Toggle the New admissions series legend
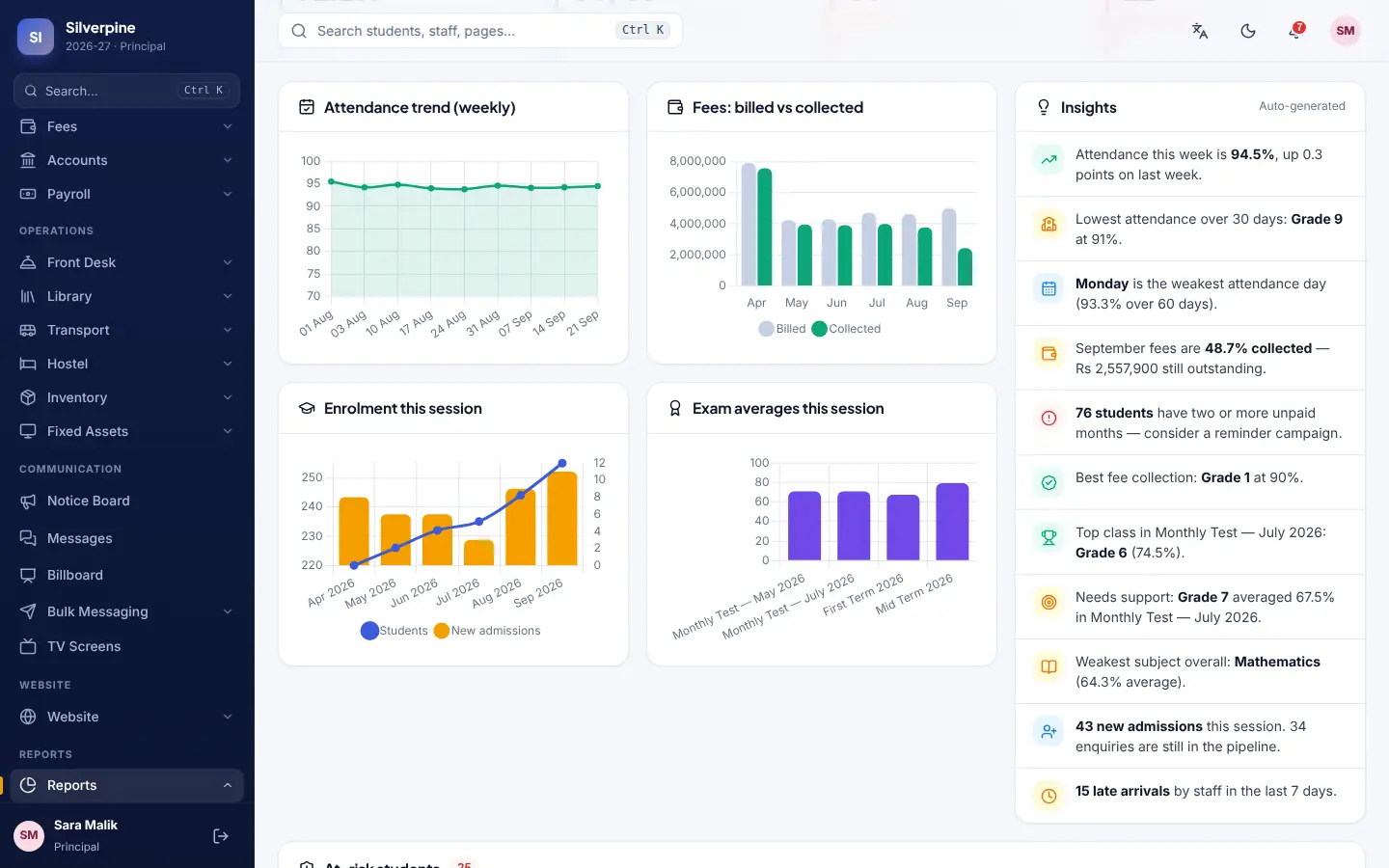Viewport: 1389px width, 868px height. [487, 631]
